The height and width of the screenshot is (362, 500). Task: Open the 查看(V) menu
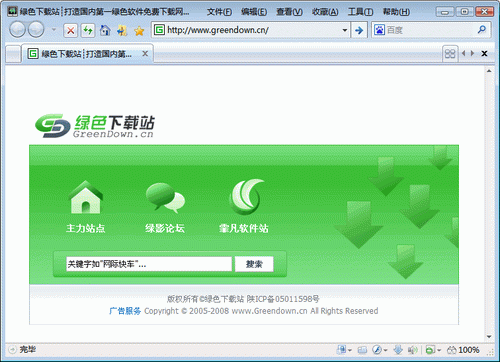(x=289, y=12)
